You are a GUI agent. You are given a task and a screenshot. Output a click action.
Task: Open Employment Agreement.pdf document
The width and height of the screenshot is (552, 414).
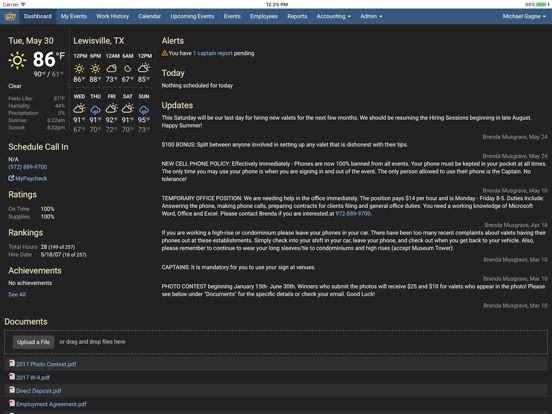pos(51,404)
